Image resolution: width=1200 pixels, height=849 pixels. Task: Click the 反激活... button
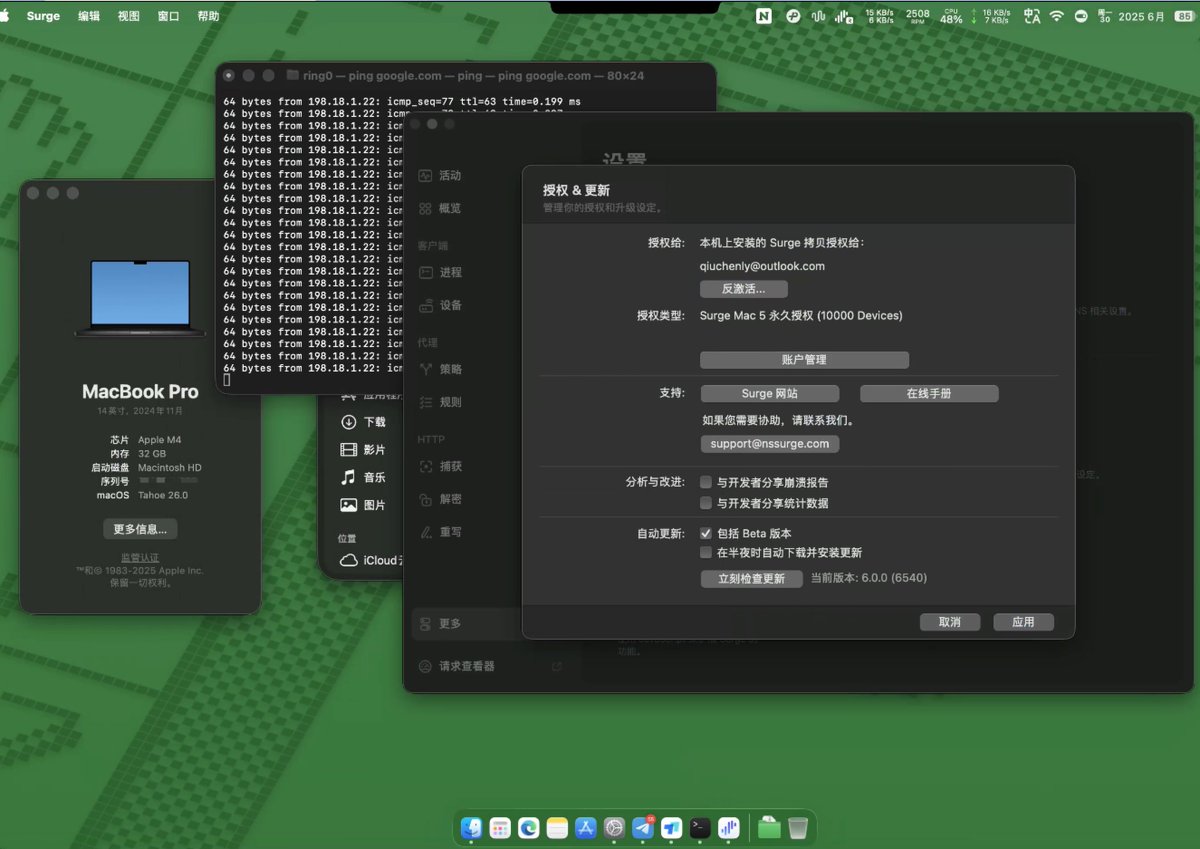[x=744, y=289]
